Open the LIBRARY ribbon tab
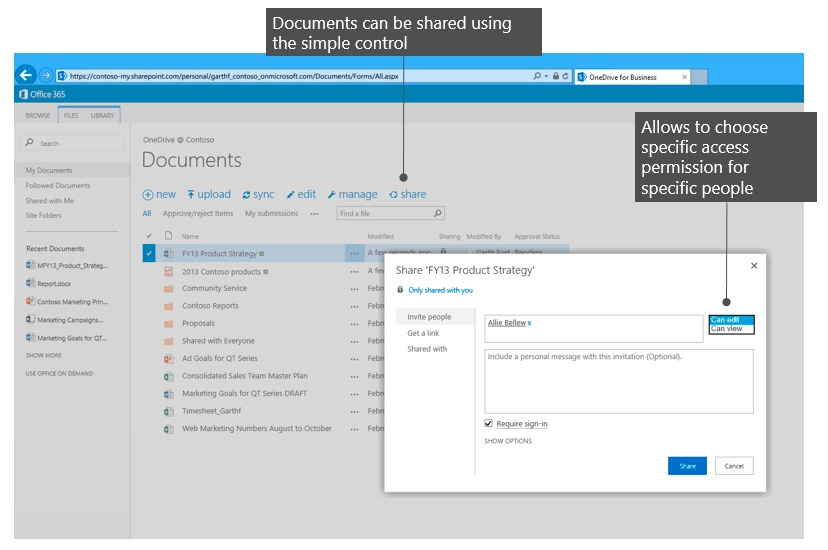This screenshot has height=550, width=828. click(102, 115)
